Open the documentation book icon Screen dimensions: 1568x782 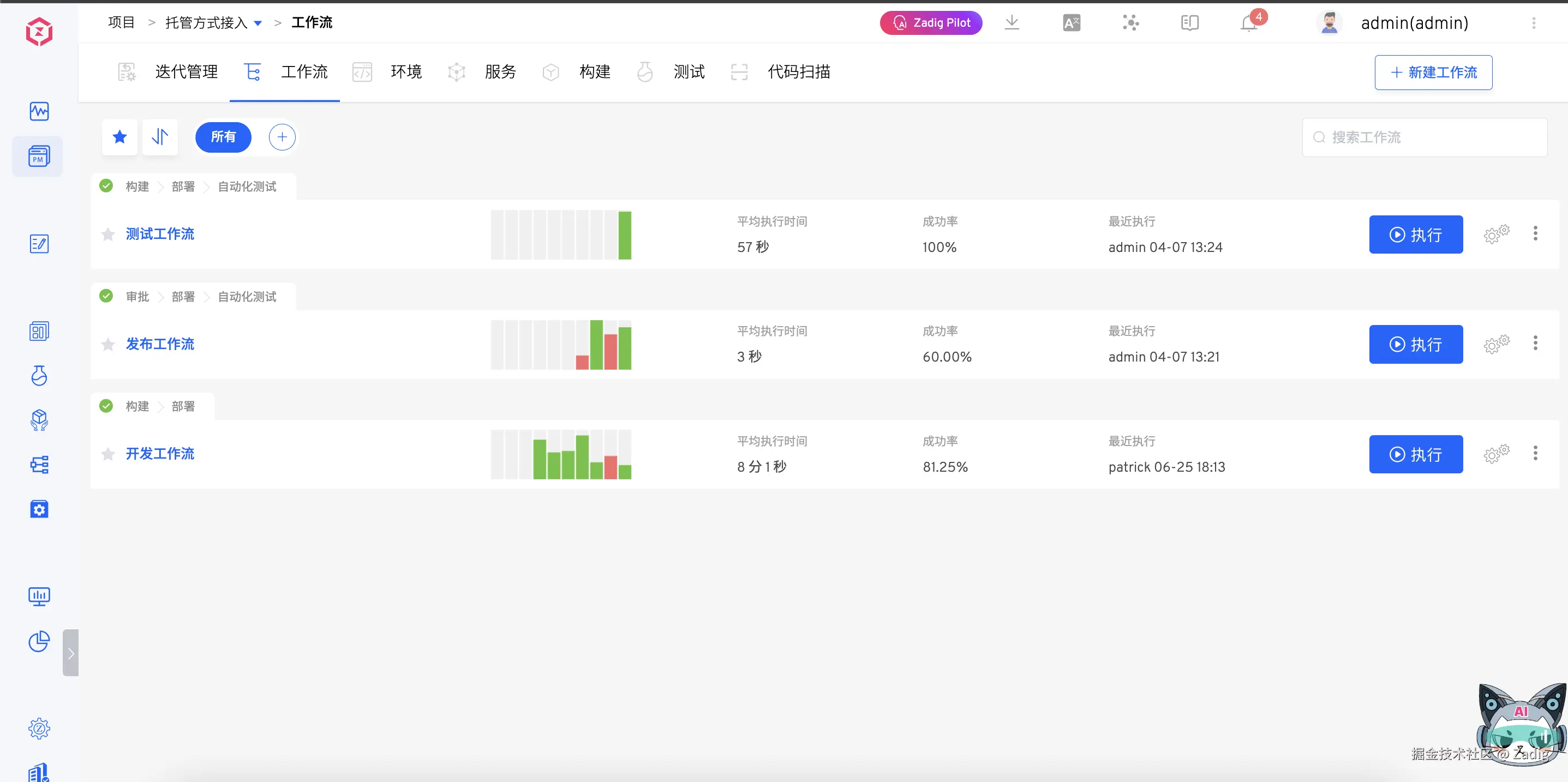pos(1189,23)
